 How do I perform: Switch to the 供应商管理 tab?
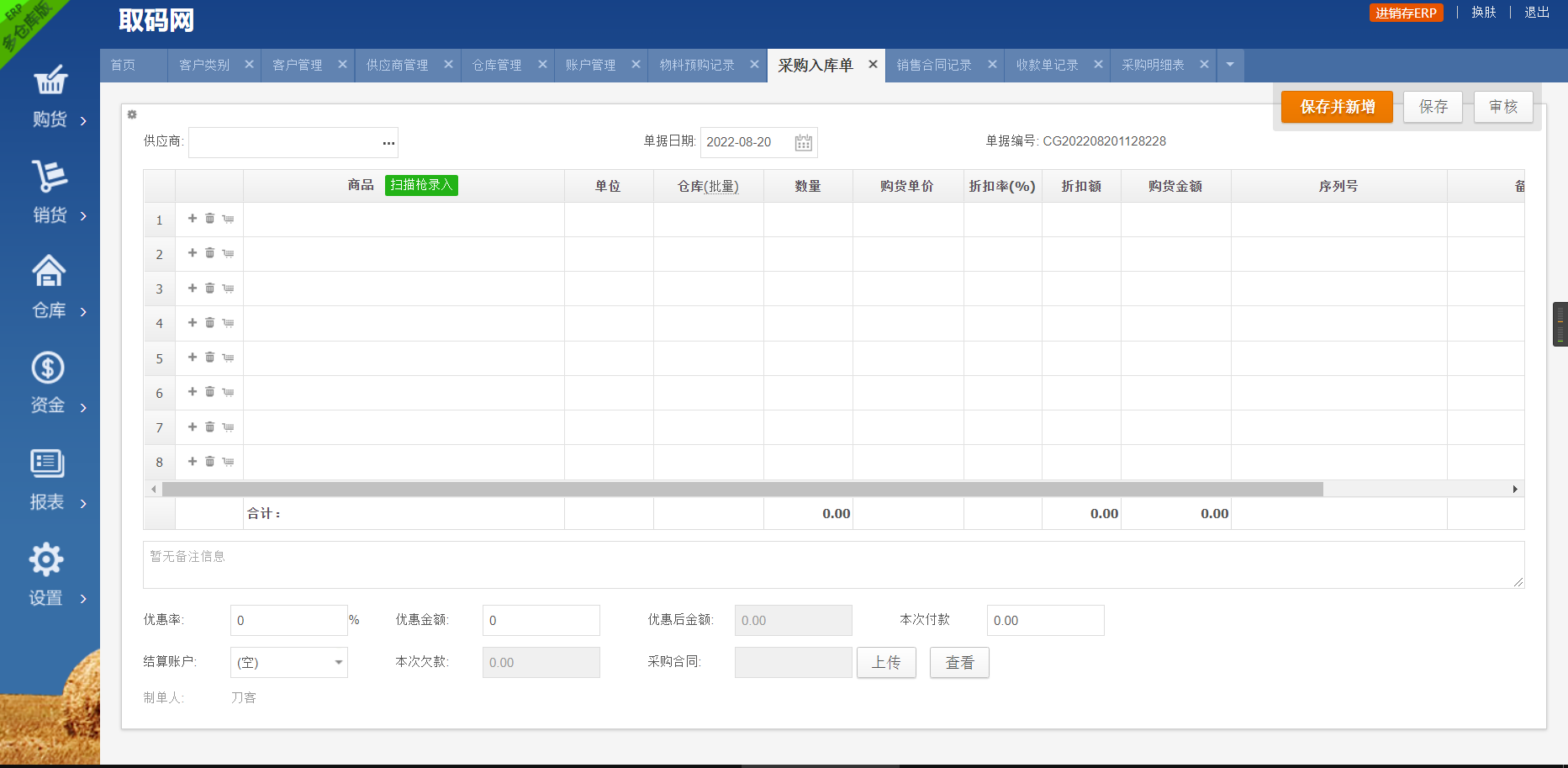[396, 65]
